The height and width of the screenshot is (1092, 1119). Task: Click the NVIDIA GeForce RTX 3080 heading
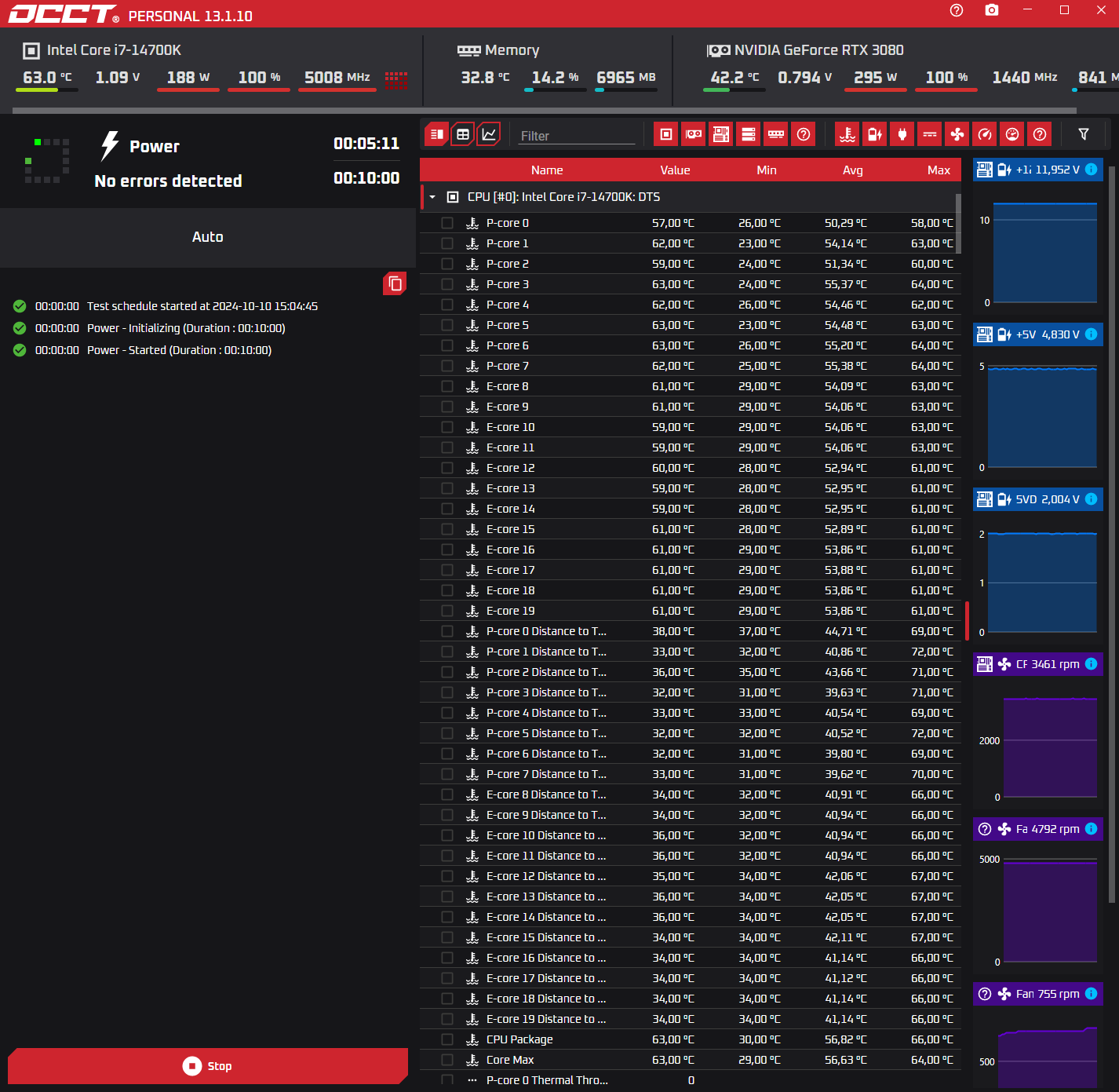819,50
